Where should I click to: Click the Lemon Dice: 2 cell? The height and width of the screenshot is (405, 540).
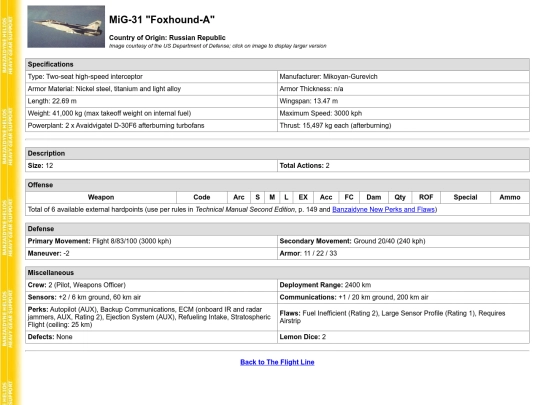pyautogui.click(x=403, y=337)
